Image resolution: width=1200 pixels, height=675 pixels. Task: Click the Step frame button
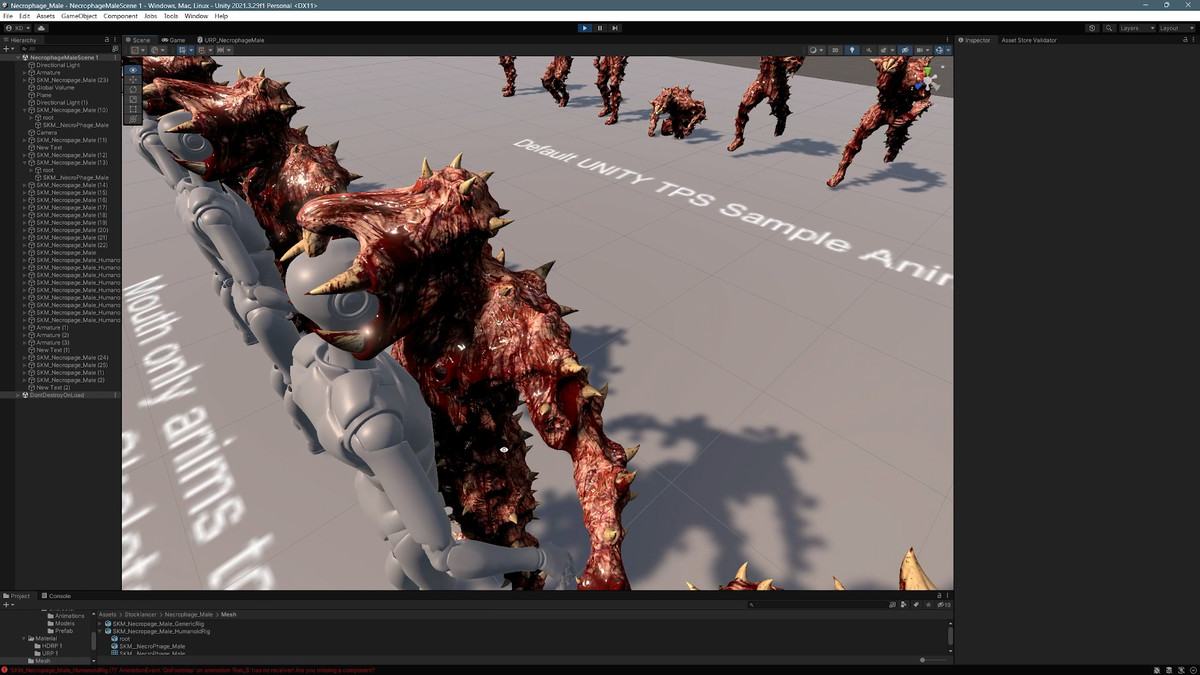click(x=615, y=28)
